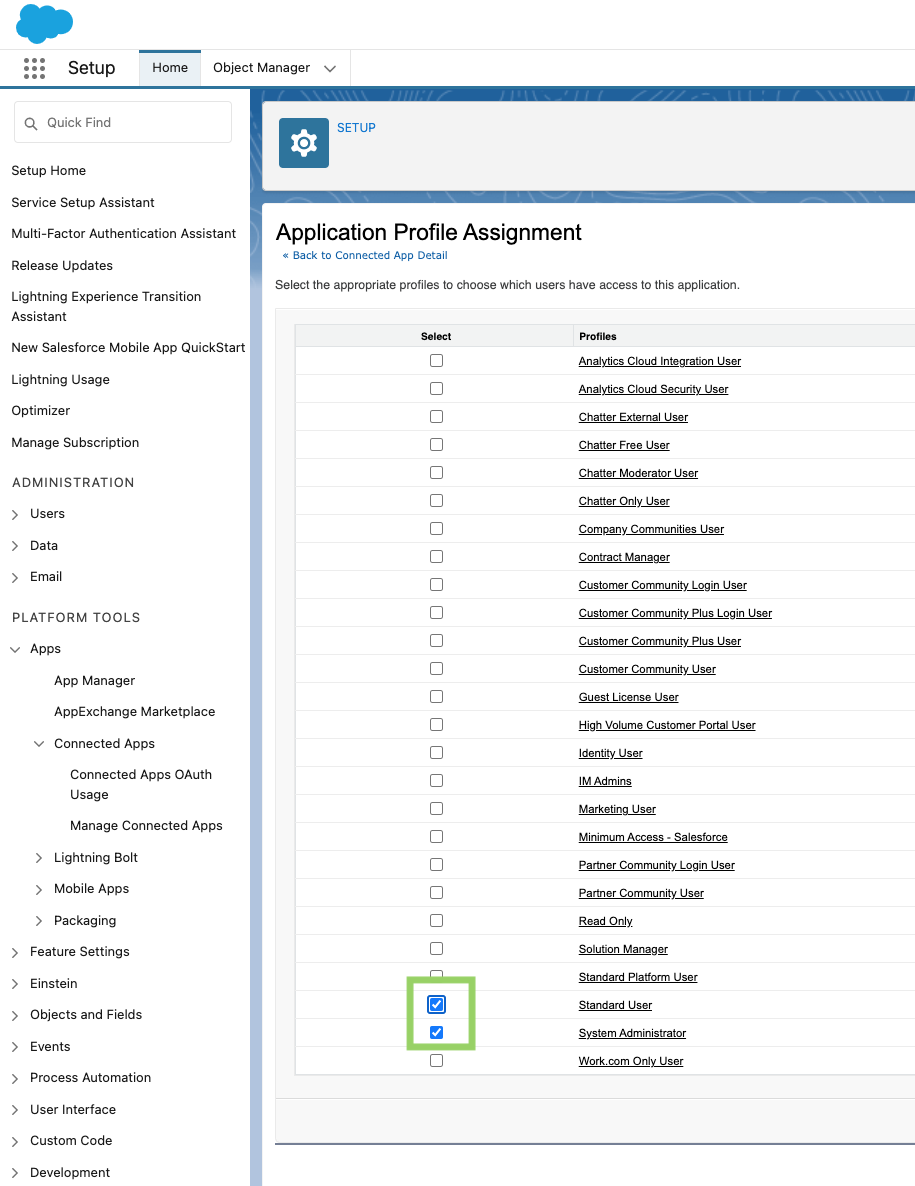Image resolution: width=915 pixels, height=1186 pixels.
Task: Open the Object Manager tab
Action: pyautogui.click(x=262, y=68)
